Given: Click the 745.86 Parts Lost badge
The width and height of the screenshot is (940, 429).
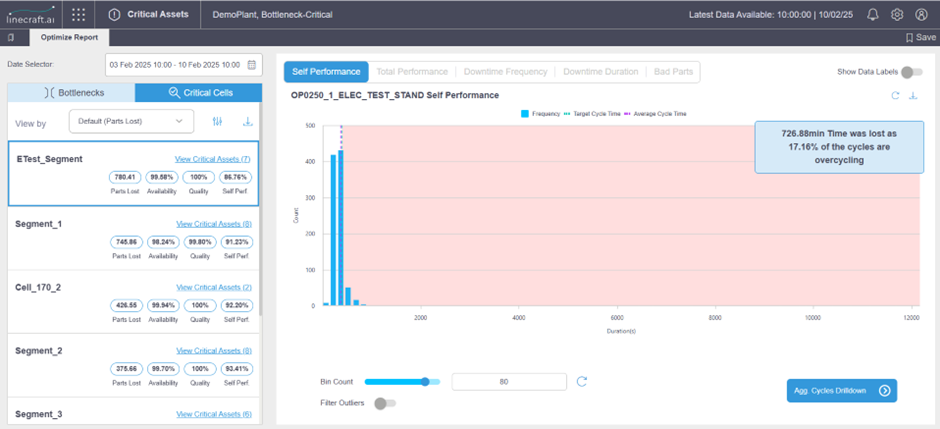Looking at the screenshot, I should point(126,242).
